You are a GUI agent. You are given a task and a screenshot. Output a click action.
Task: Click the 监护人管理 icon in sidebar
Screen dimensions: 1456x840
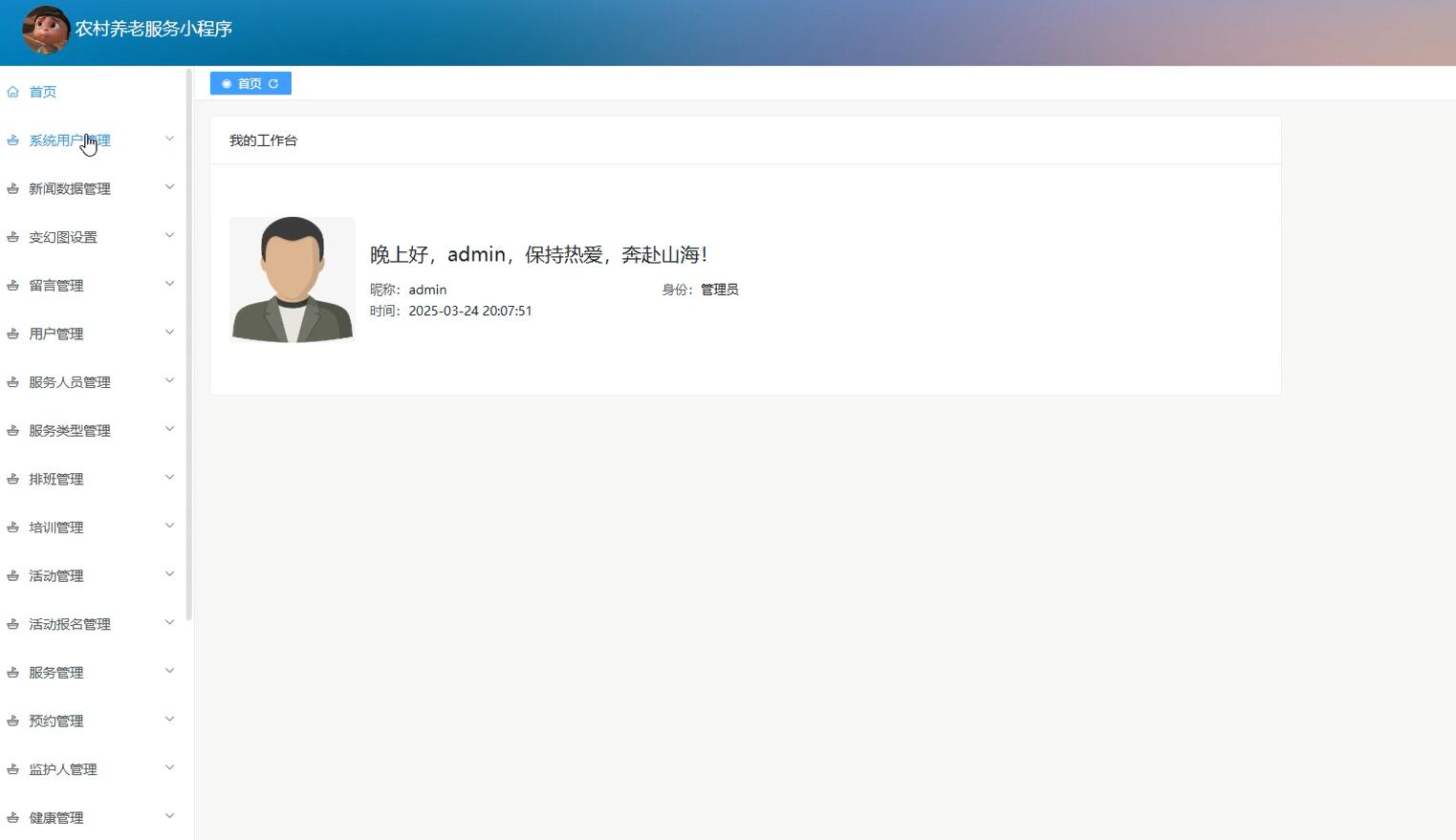click(x=12, y=768)
